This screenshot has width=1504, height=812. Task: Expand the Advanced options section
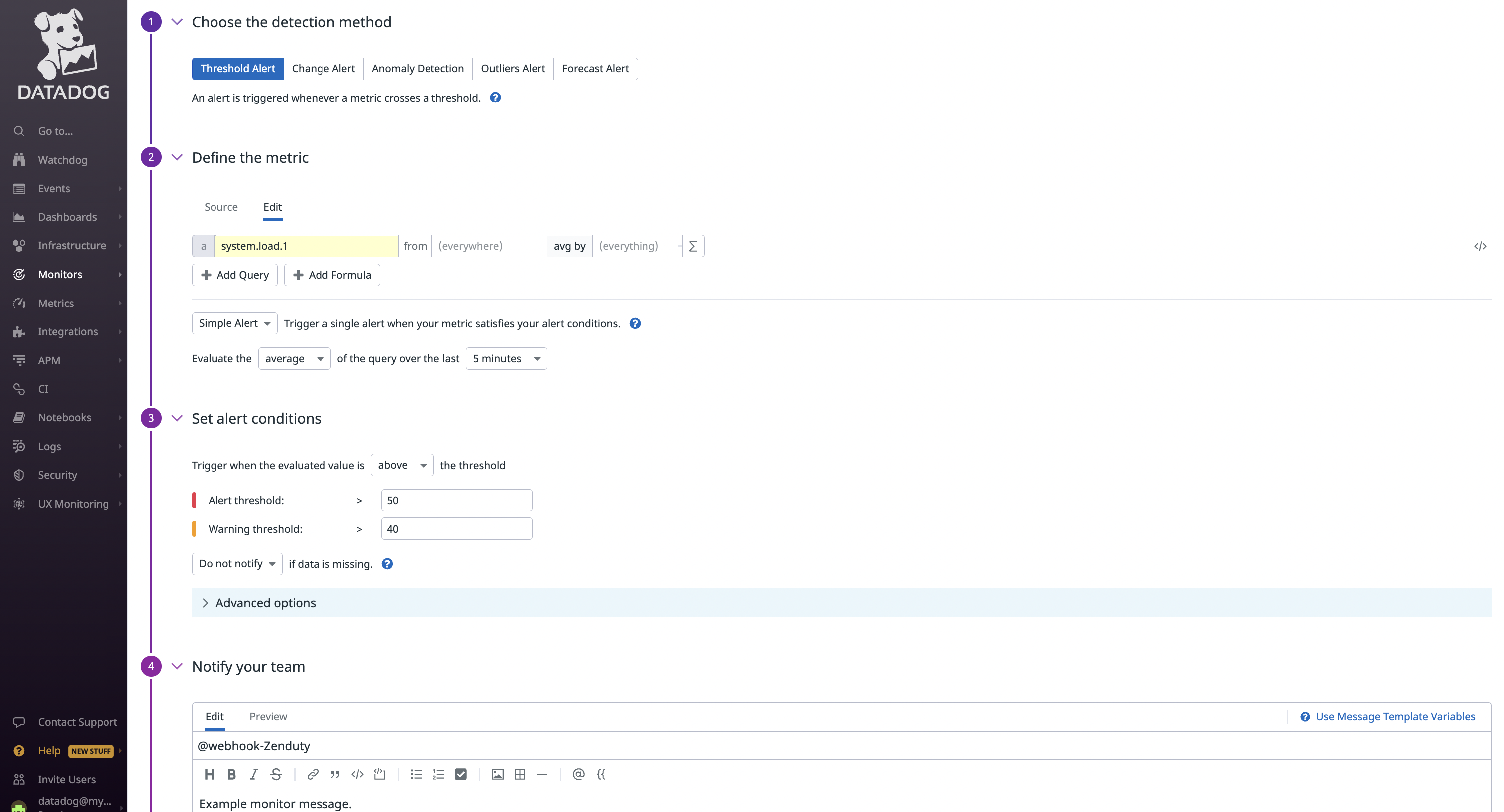coord(266,603)
